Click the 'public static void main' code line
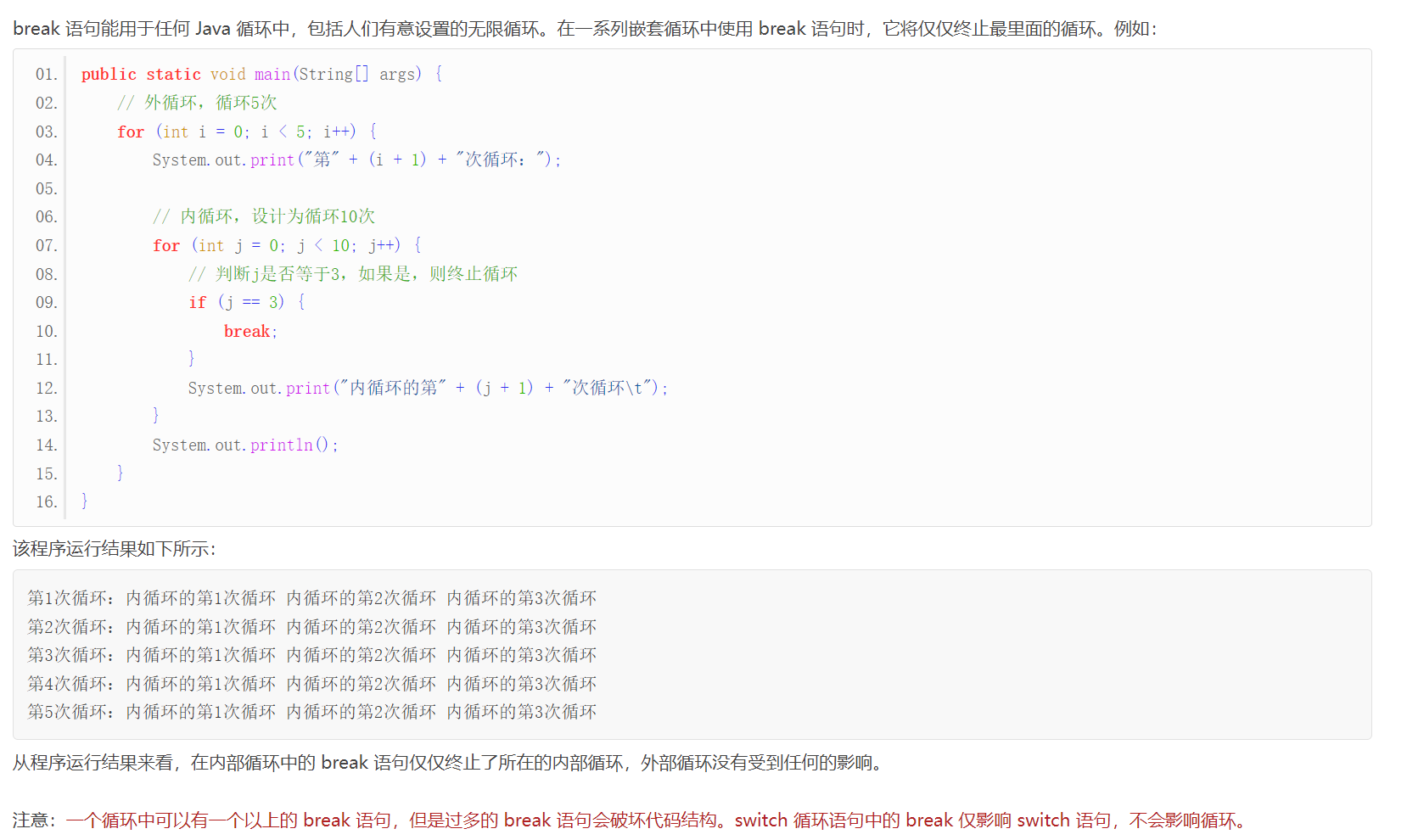 pos(262,75)
